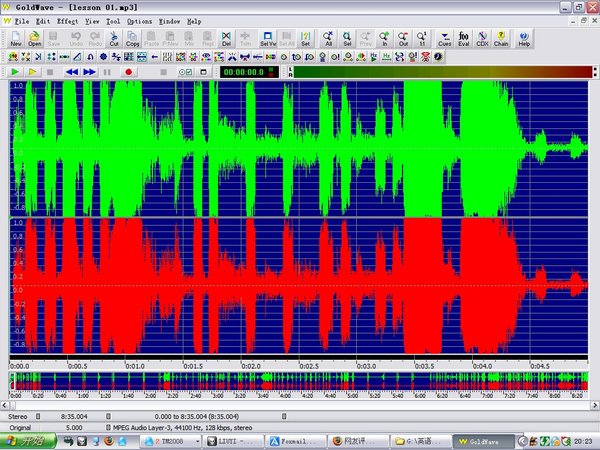Expand hidden system tray icons arrow

(x=522, y=441)
